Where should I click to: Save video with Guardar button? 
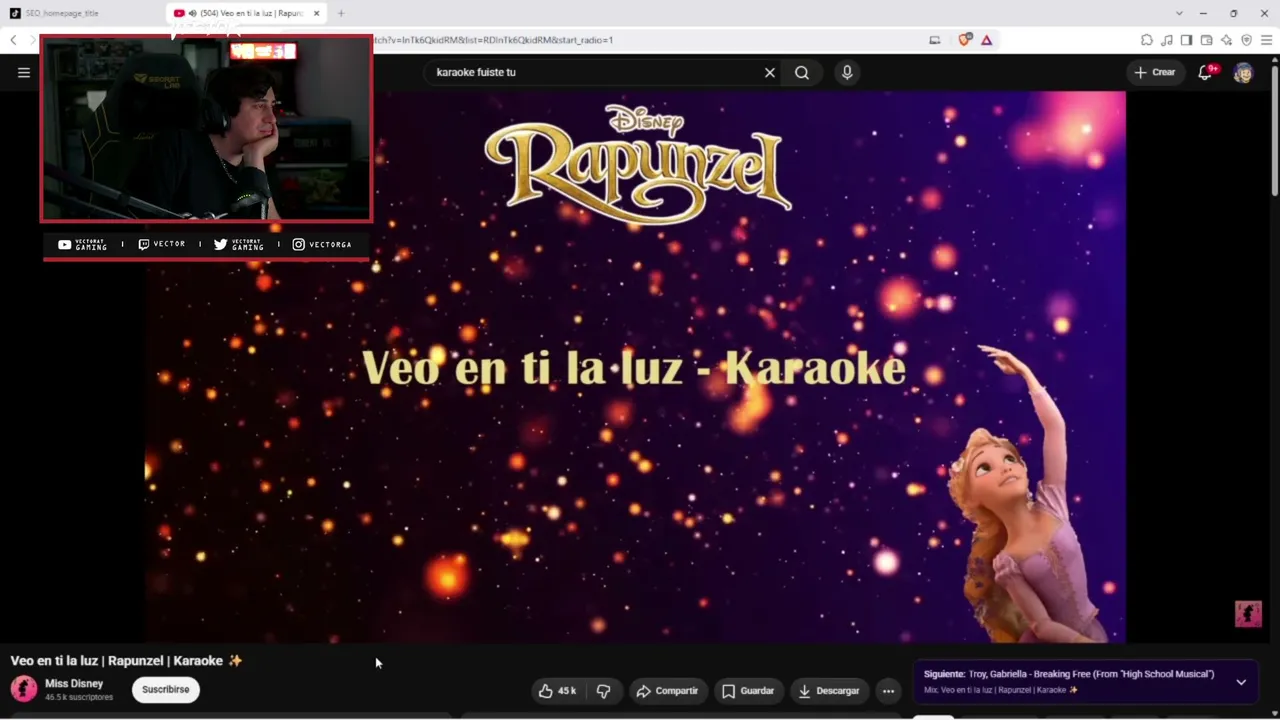pos(748,691)
